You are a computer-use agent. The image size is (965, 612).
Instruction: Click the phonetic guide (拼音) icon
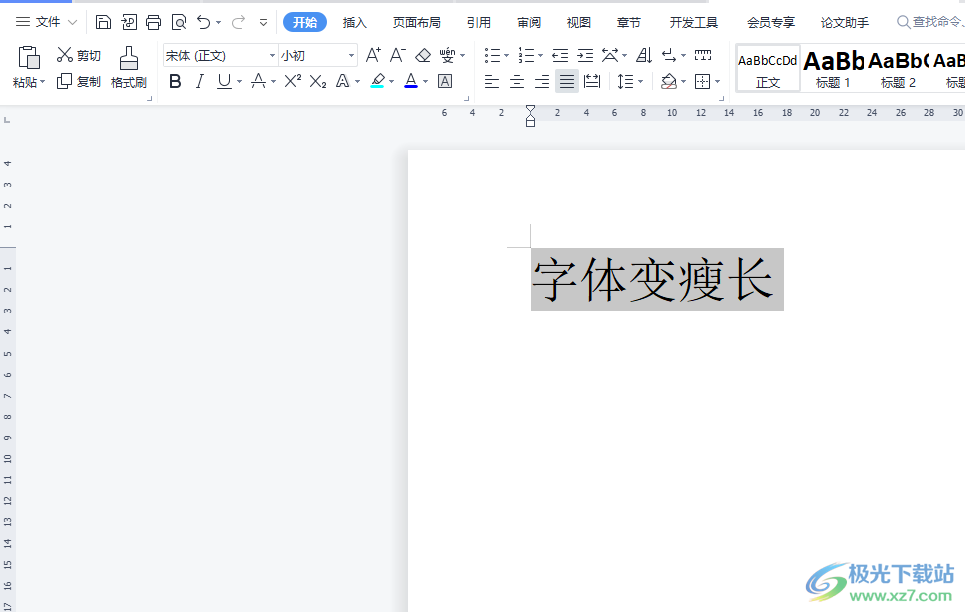coord(447,55)
